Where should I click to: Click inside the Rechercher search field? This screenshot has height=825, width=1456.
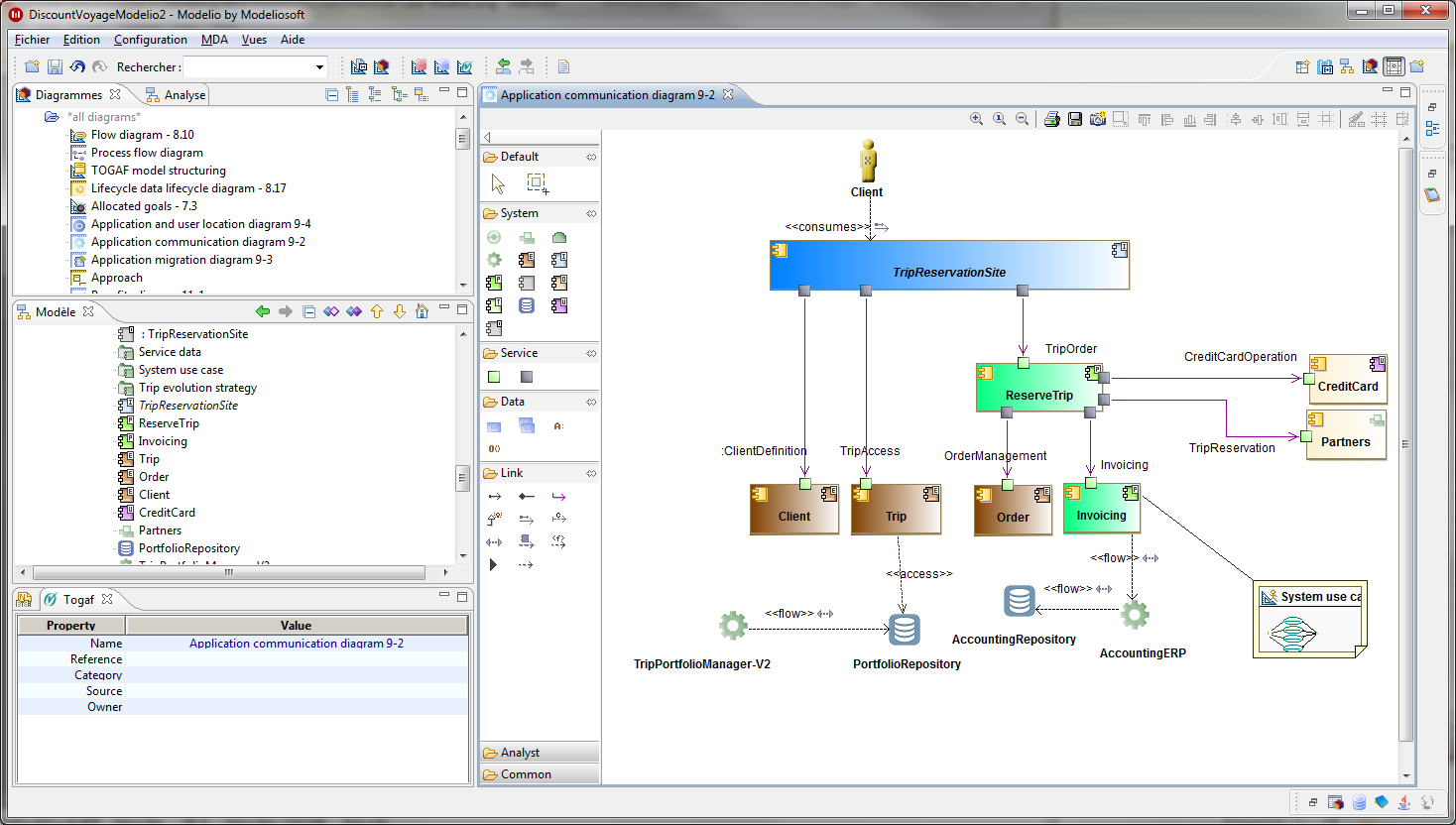pyautogui.click(x=248, y=67)
